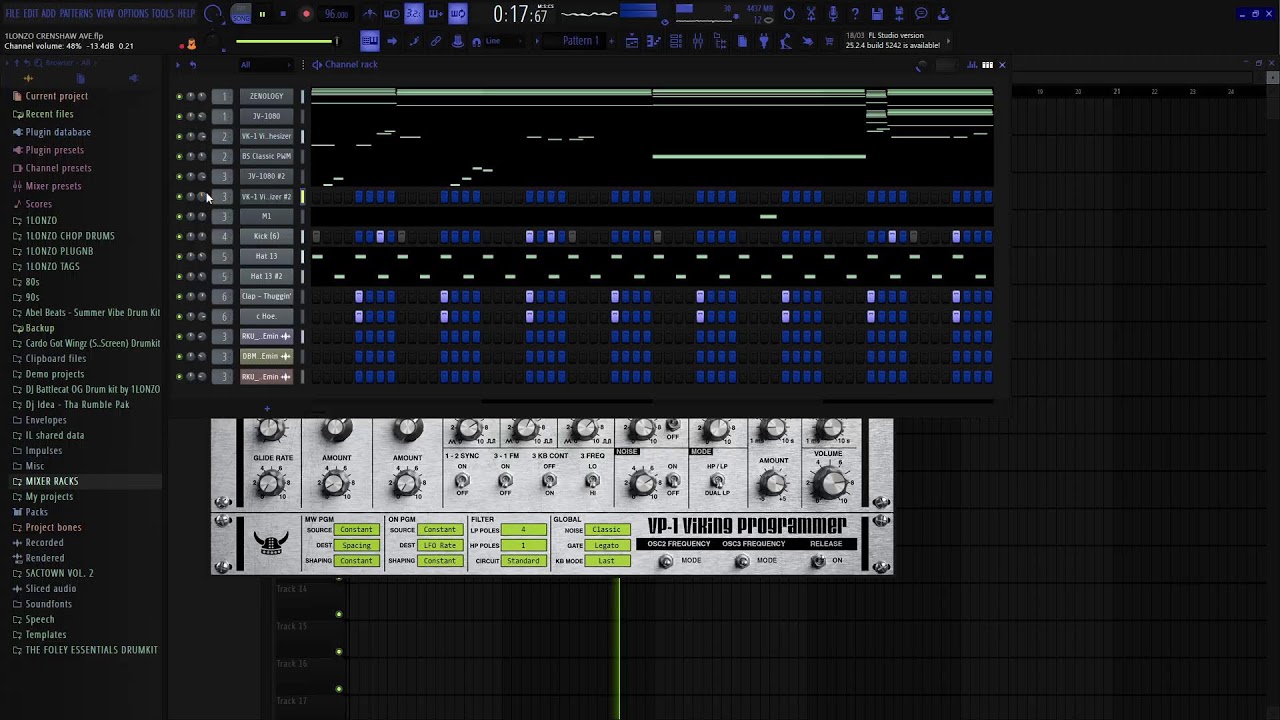This screenshot has width=1280, height=720.
Task: Open the Pattern 1 selector dropdown
Action: click(580, 41)
